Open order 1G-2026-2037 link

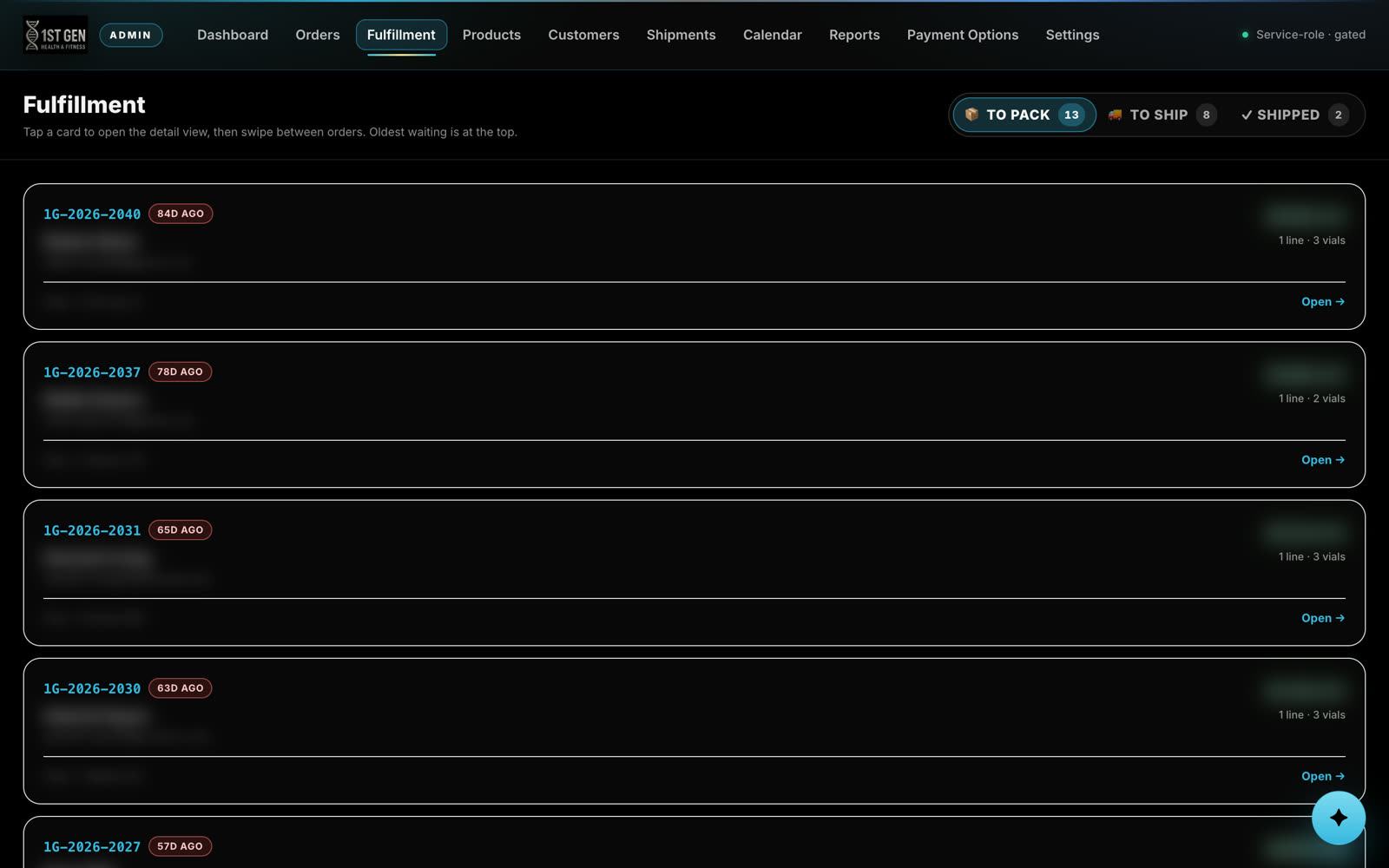[92, 372]
